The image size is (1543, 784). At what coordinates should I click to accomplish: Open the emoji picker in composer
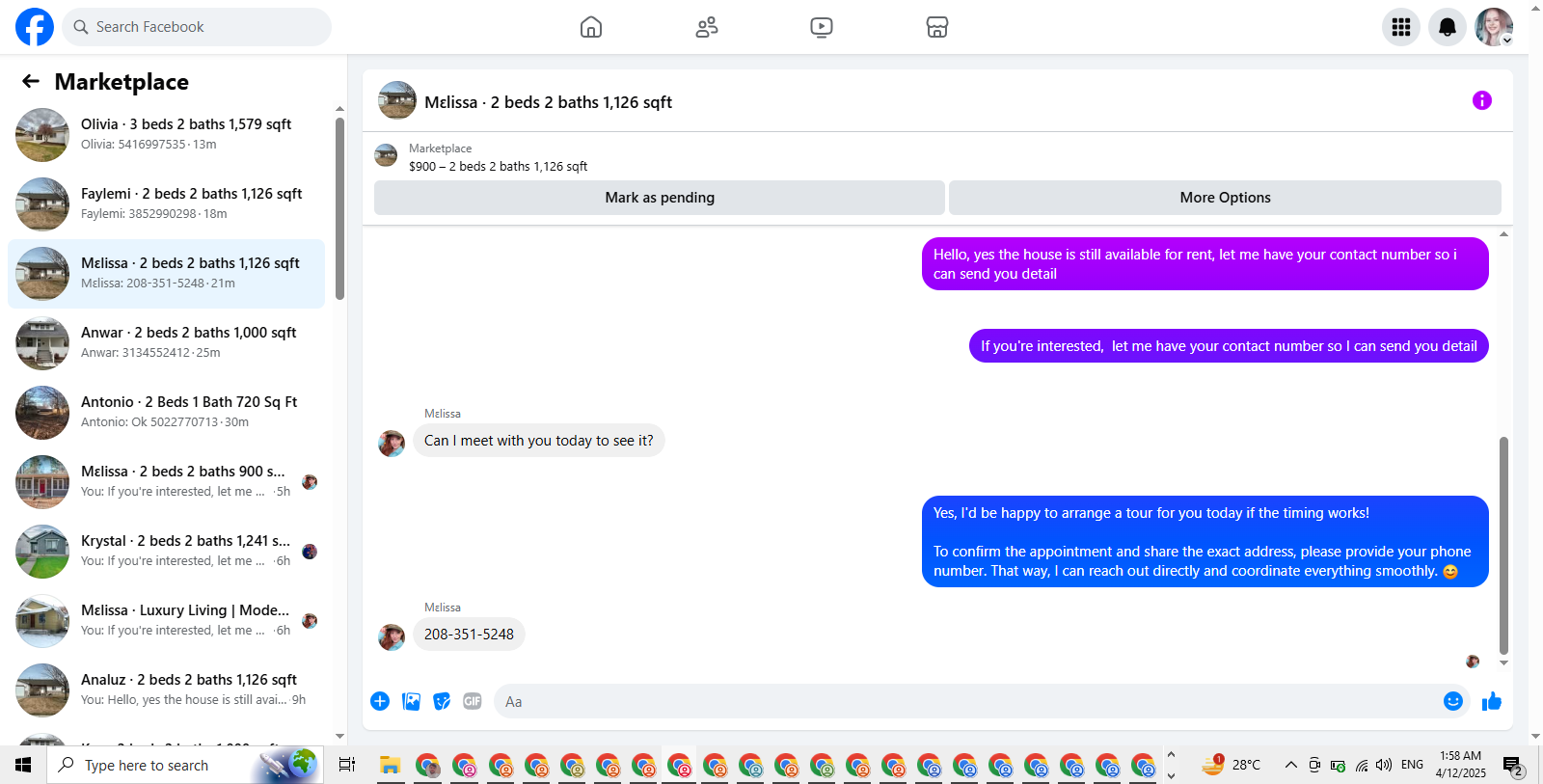(1453, 701)
